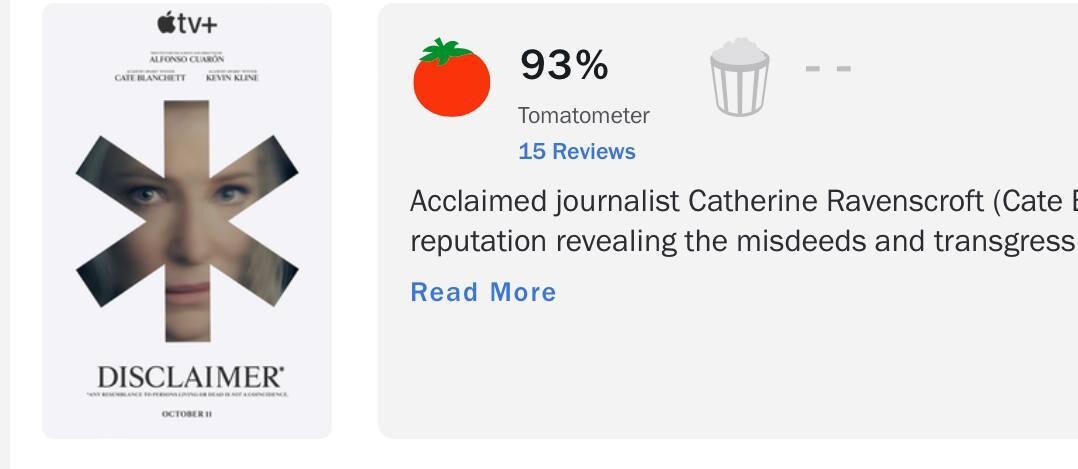Select the Tomatometer label
The image size is (1078, 469).
pyautogui.click(x=583, y=116)
